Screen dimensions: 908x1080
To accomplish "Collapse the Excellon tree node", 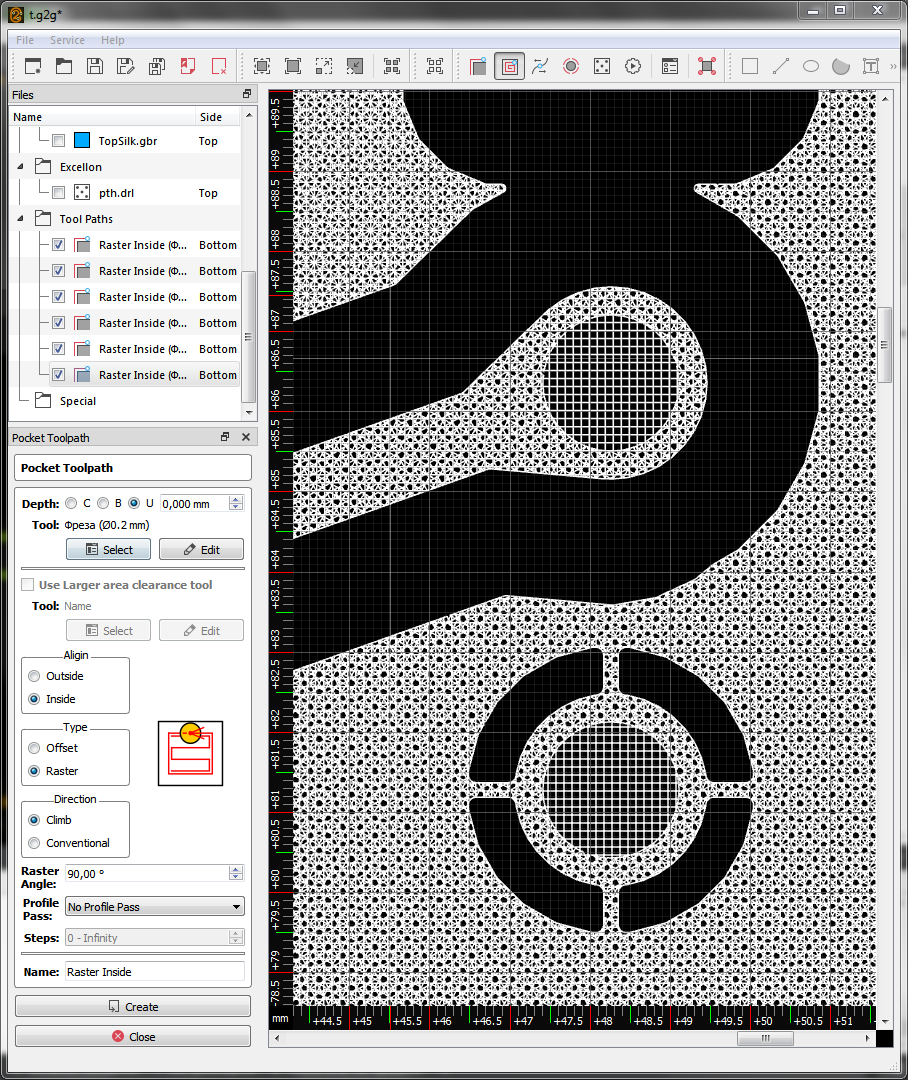I will coord(20,167).
